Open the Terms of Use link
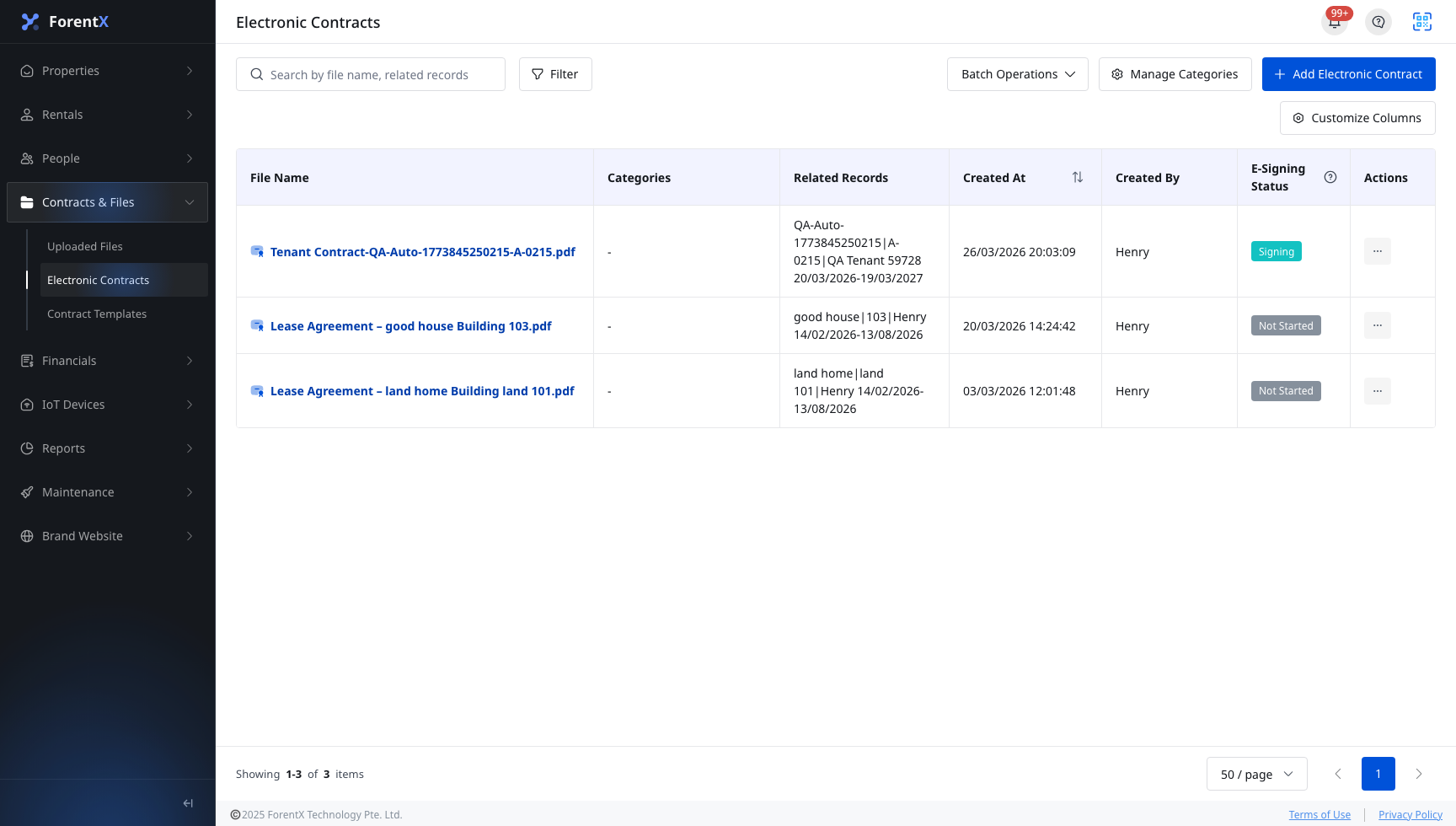This screenshot has height=826, width=1456. (1319, 814)
